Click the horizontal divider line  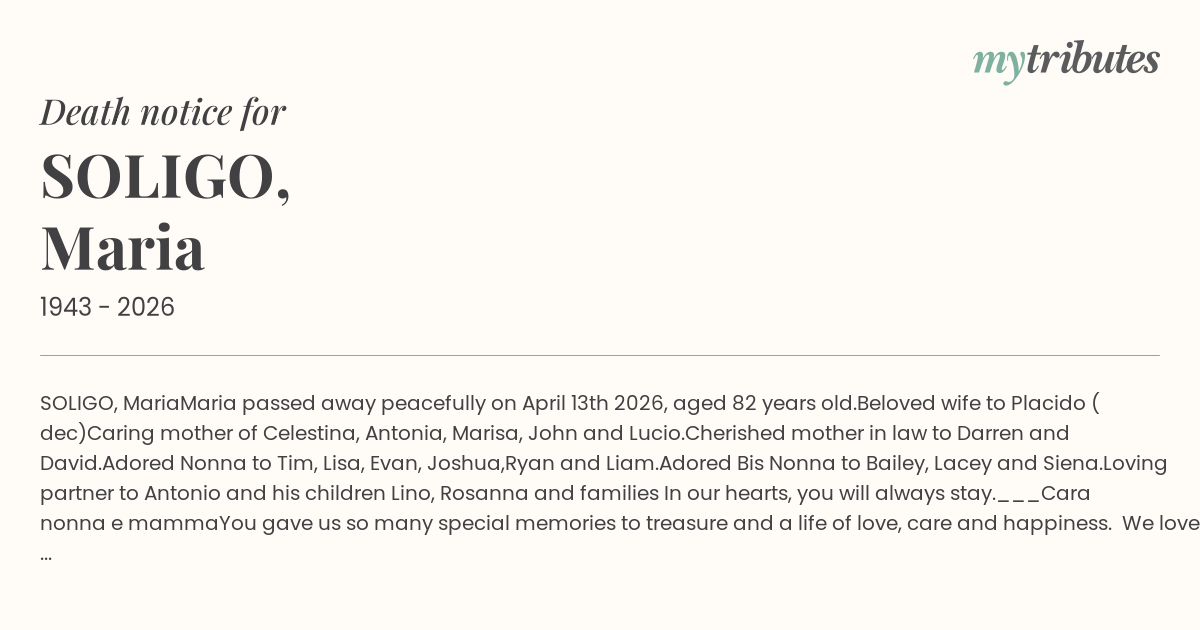tap(600, 355)
